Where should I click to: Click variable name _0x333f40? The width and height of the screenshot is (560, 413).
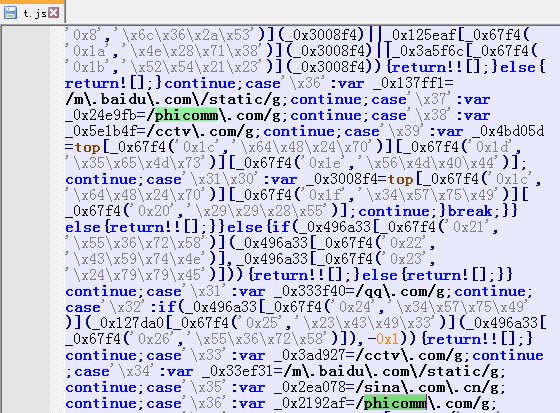click(x=310, y=292)
